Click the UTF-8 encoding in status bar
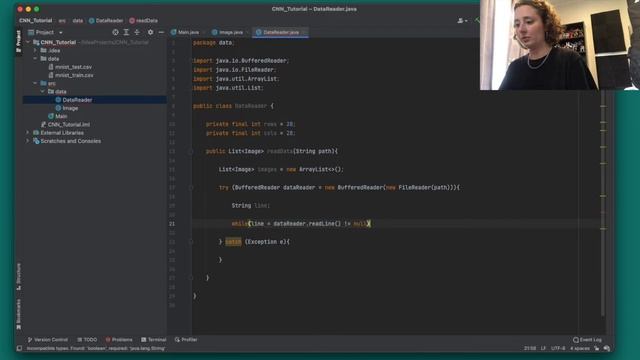640x360 pixels. (x=558, y=348)
